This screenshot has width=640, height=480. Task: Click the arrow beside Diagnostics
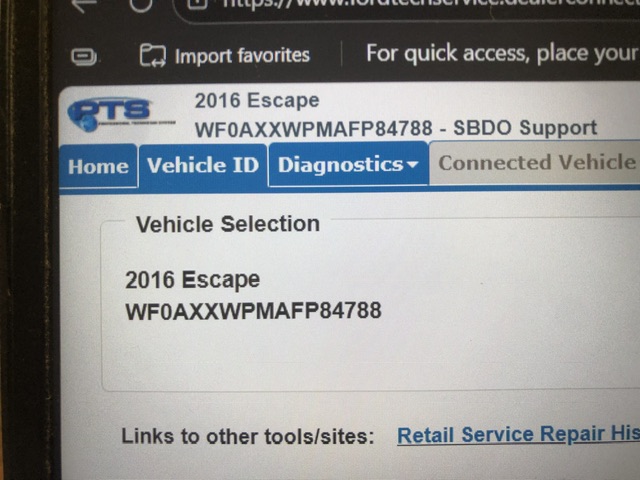tap(413, 164)
